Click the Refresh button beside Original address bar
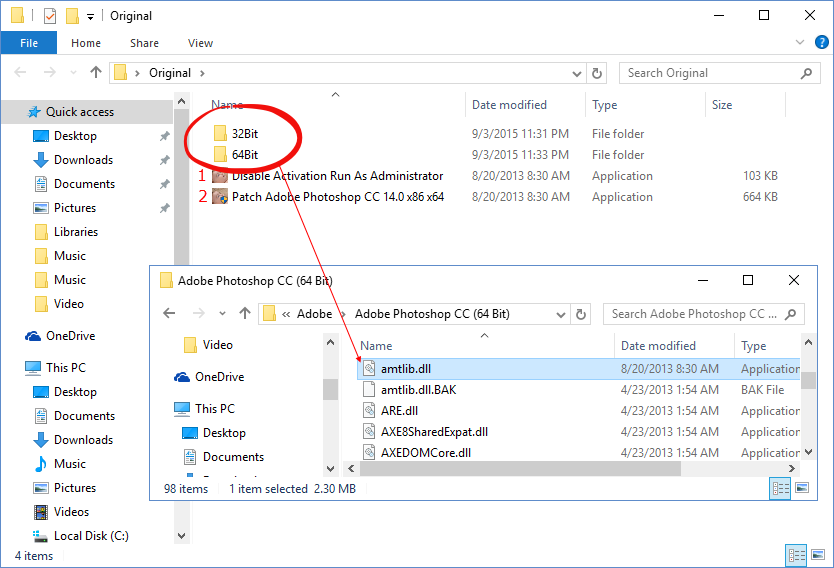Viewport: 834px width, 568px height. [597, 73]
